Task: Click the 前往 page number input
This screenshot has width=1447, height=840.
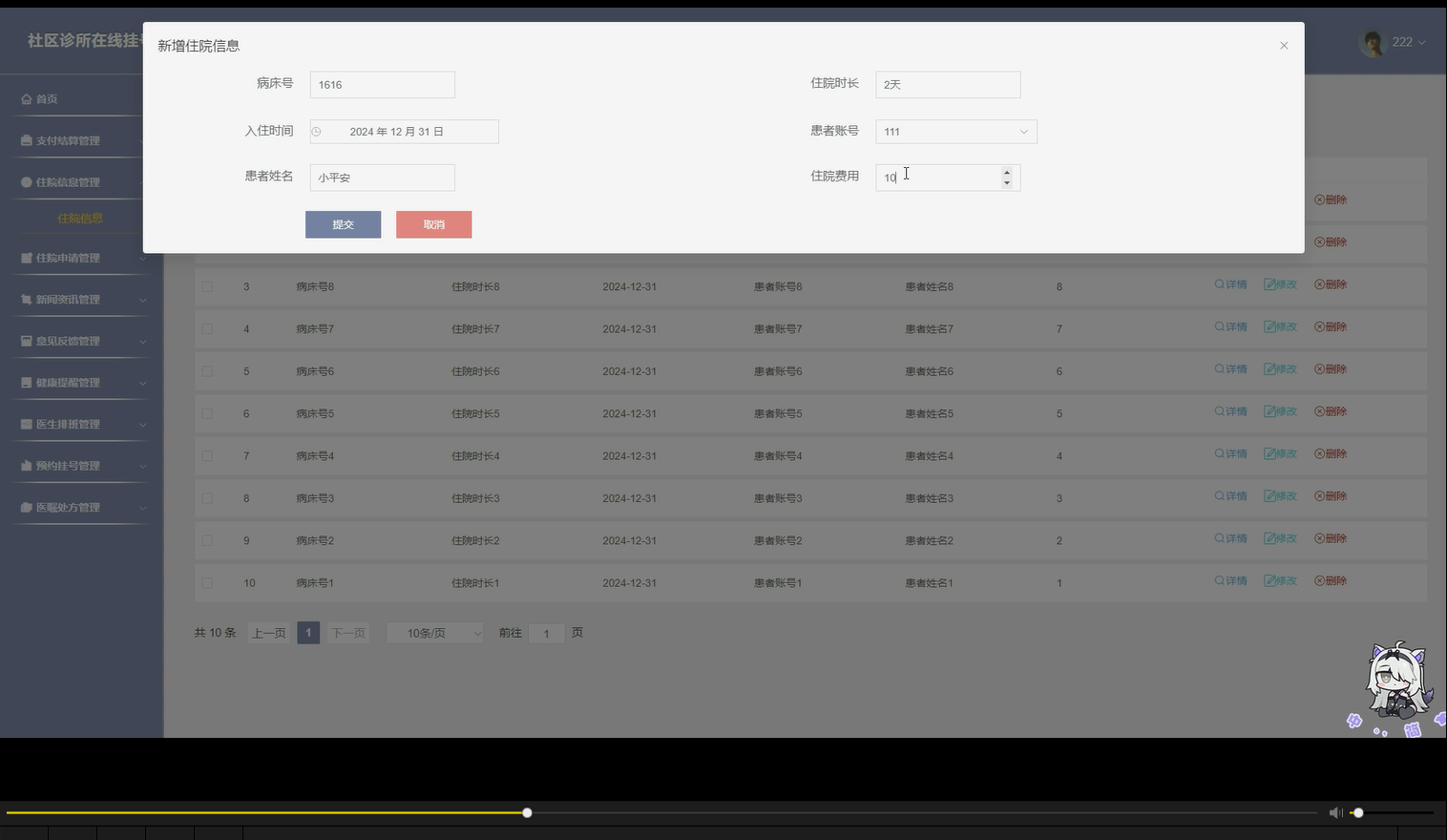Action: pos(547,633)
